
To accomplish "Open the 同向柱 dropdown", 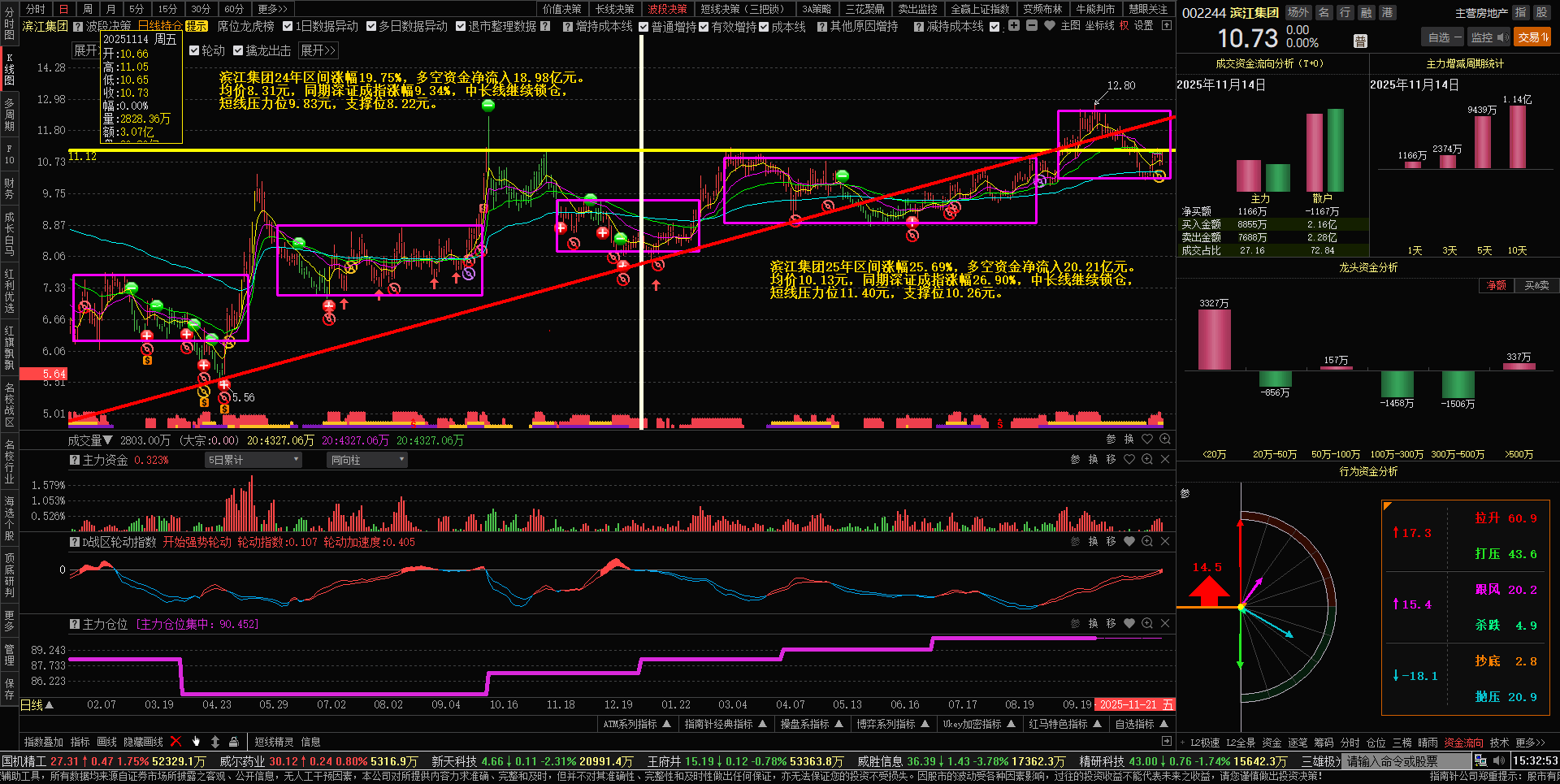I will pos(367,460).
